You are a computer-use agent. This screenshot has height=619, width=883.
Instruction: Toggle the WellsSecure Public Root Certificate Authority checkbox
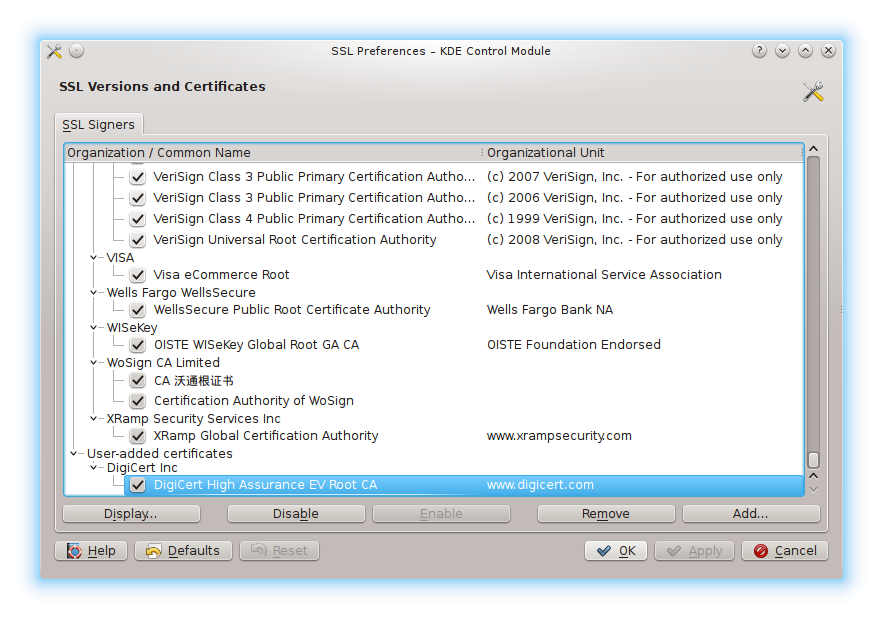click(x=137, y=310)
